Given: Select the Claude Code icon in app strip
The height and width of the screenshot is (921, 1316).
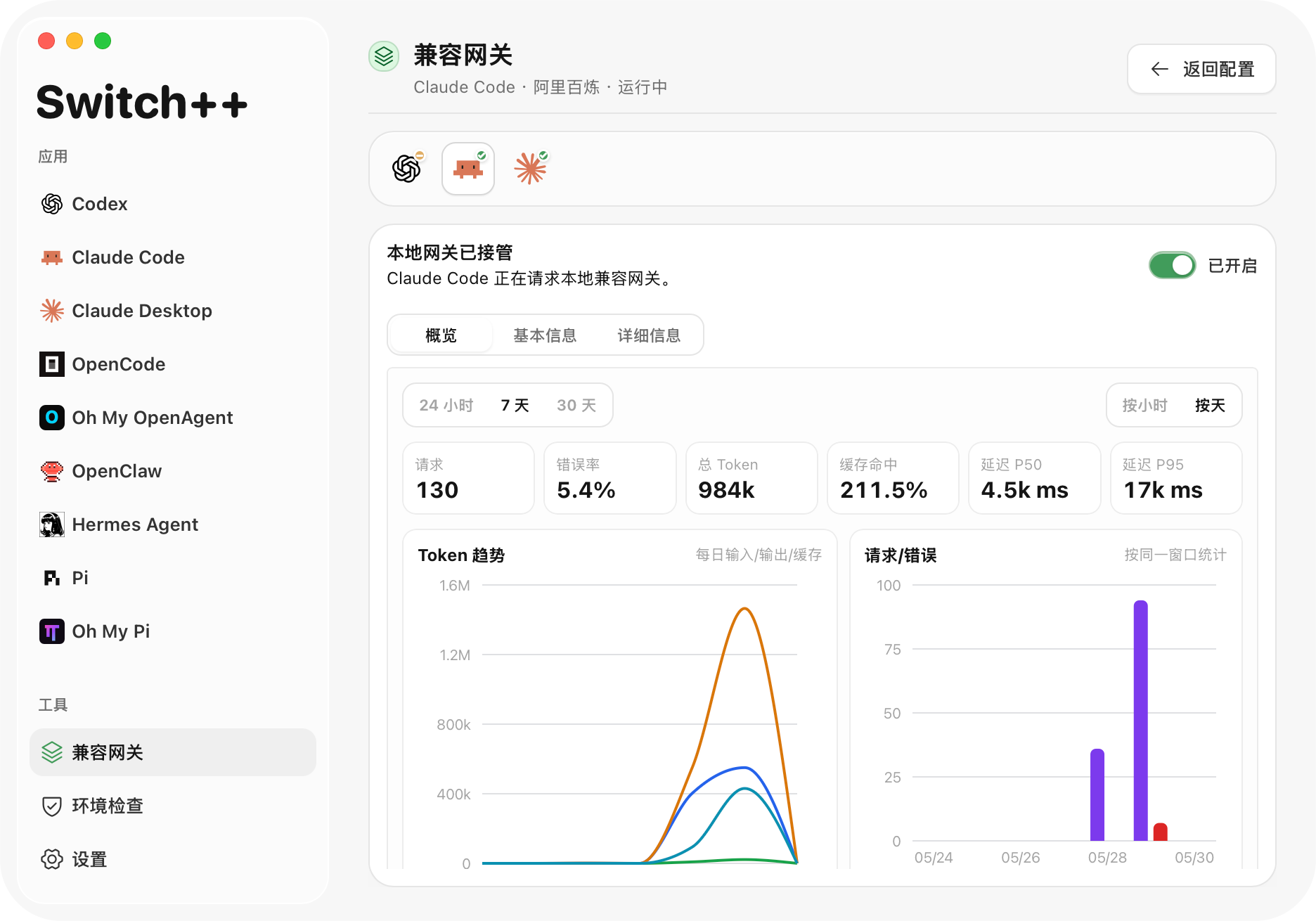Looking at the screenshot, I should pyautogui.click(x=468, y=169).
